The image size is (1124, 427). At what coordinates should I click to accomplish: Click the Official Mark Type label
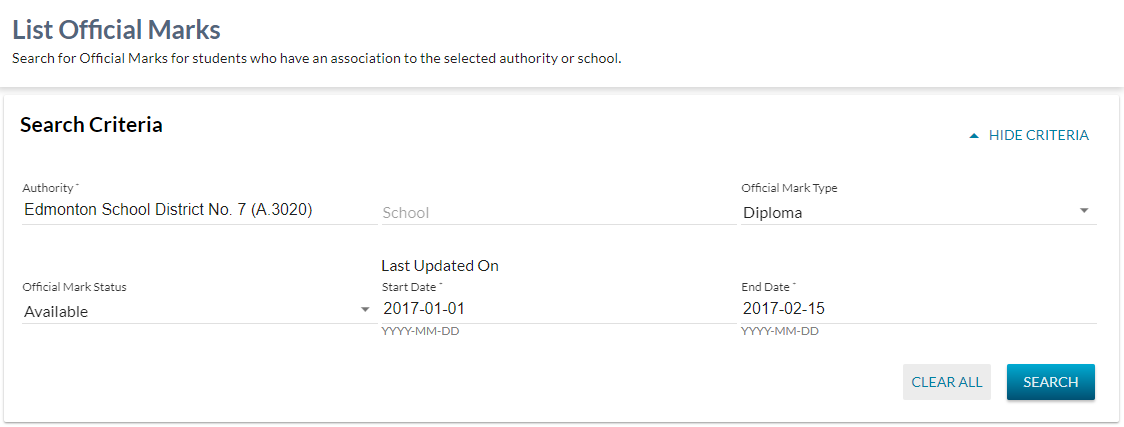[x=789, y=188]
